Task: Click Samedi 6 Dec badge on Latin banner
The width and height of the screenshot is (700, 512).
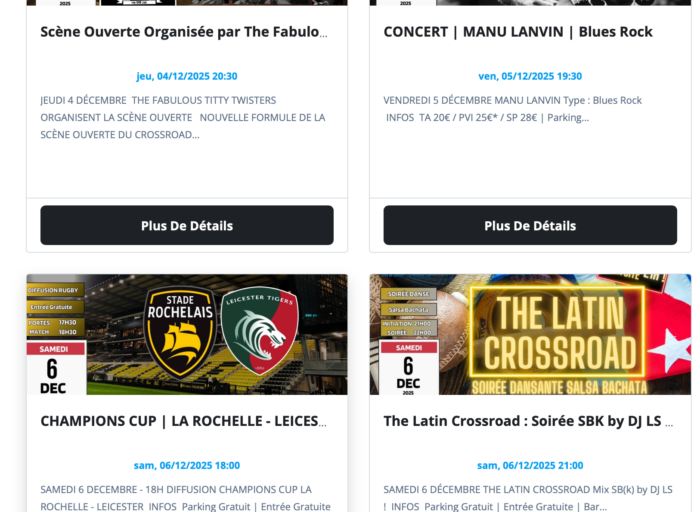Action: pos(408,367)
